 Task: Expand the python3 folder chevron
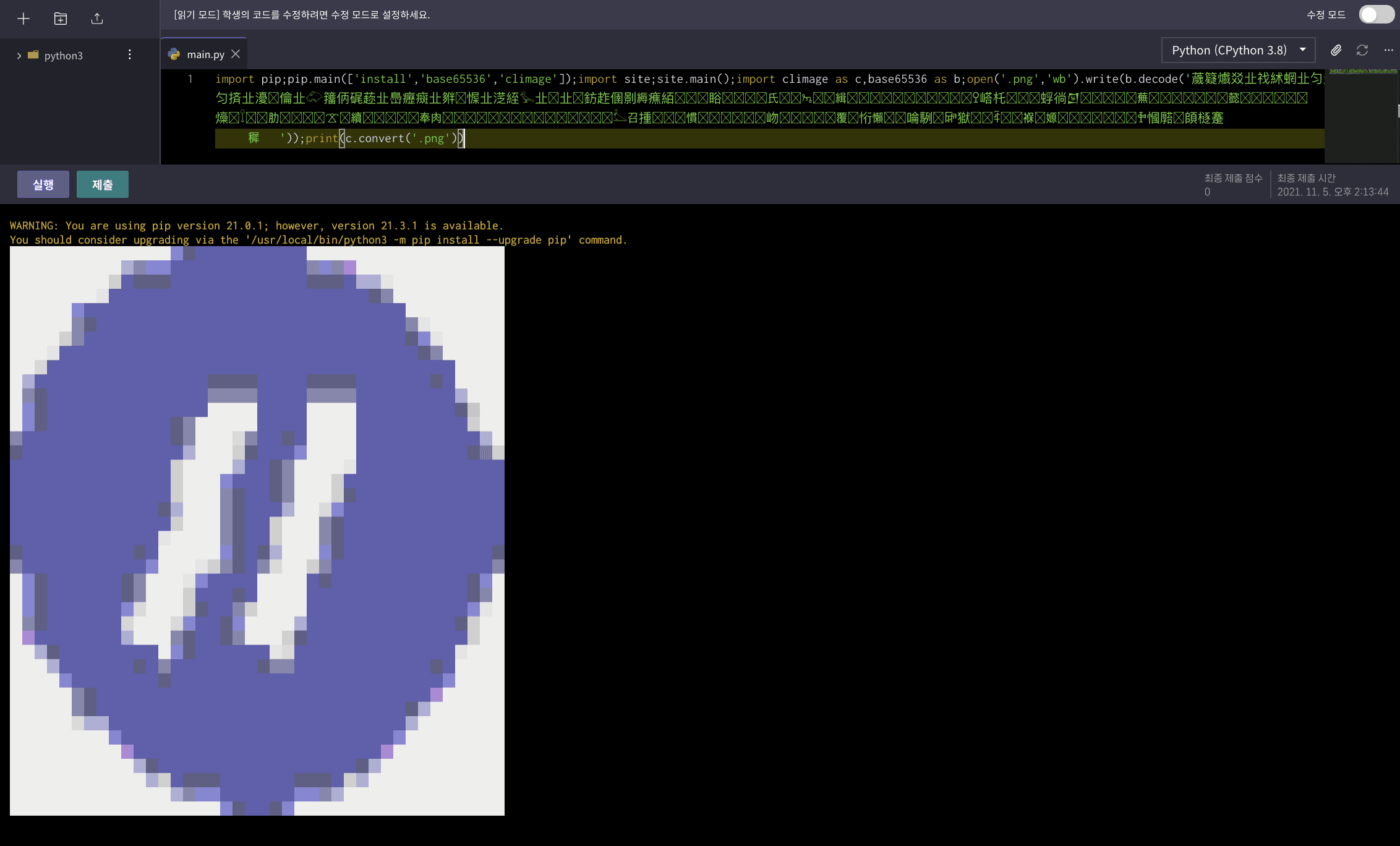[19, 56]
